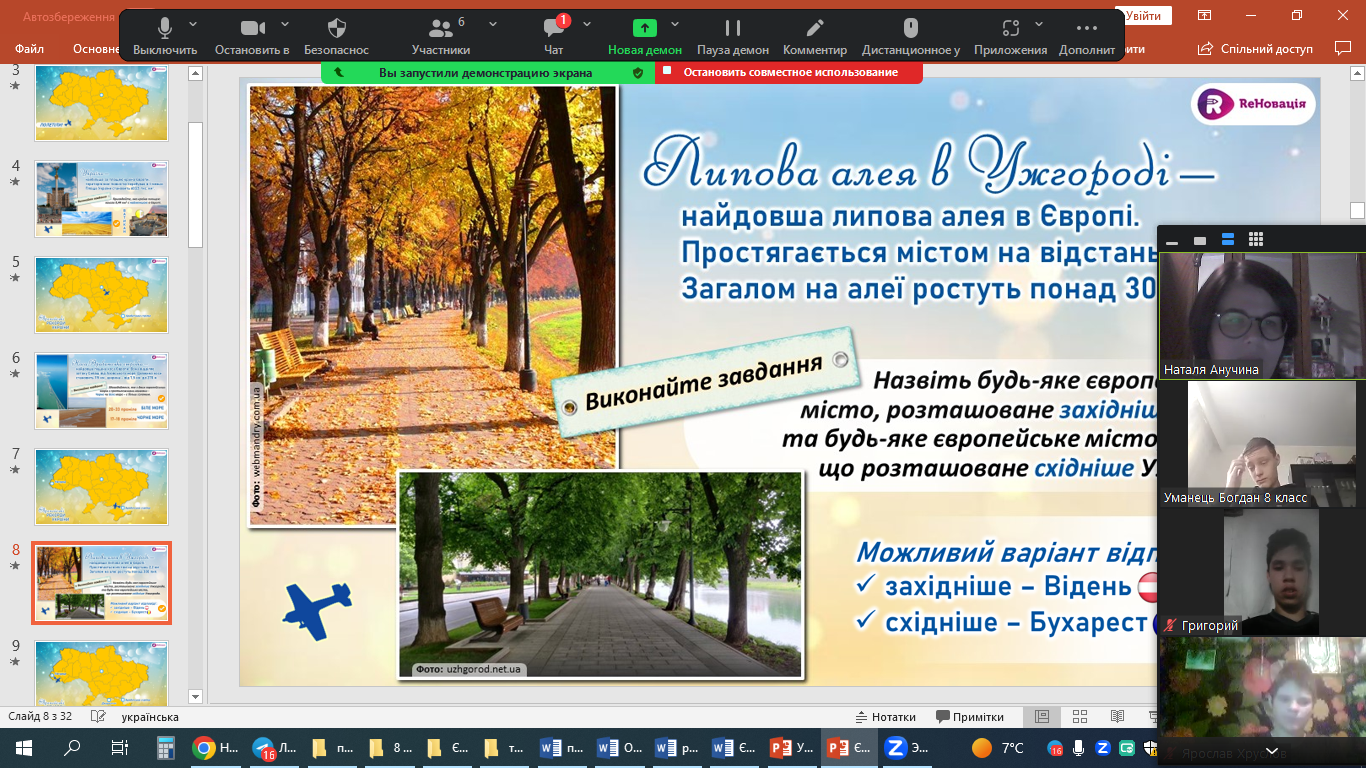Open the Файл ribbon tab
The height and width of the screenshot is (768, 1366).
tap(30, 49)
